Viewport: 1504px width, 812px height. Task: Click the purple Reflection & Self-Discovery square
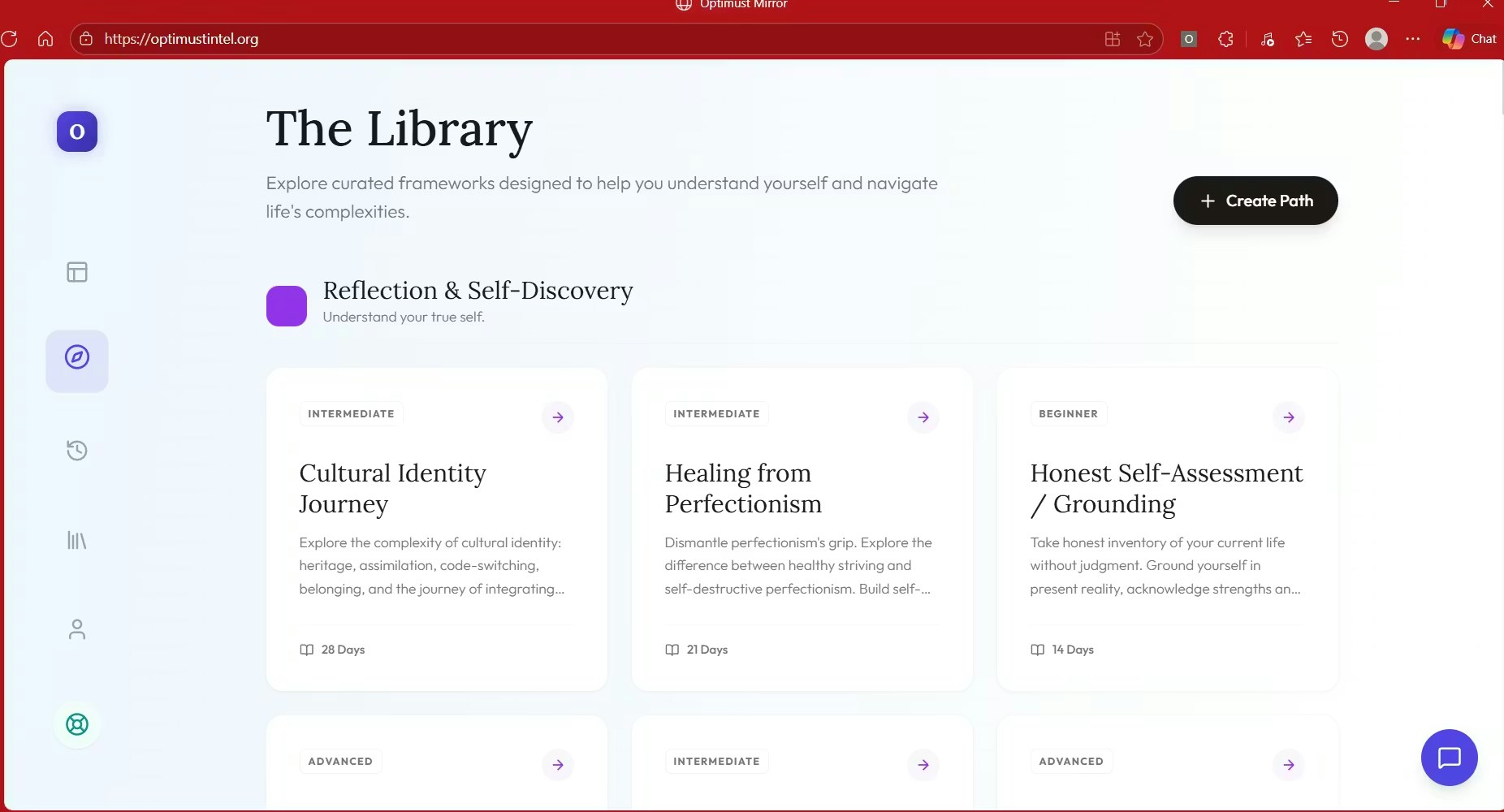(287, 306)
